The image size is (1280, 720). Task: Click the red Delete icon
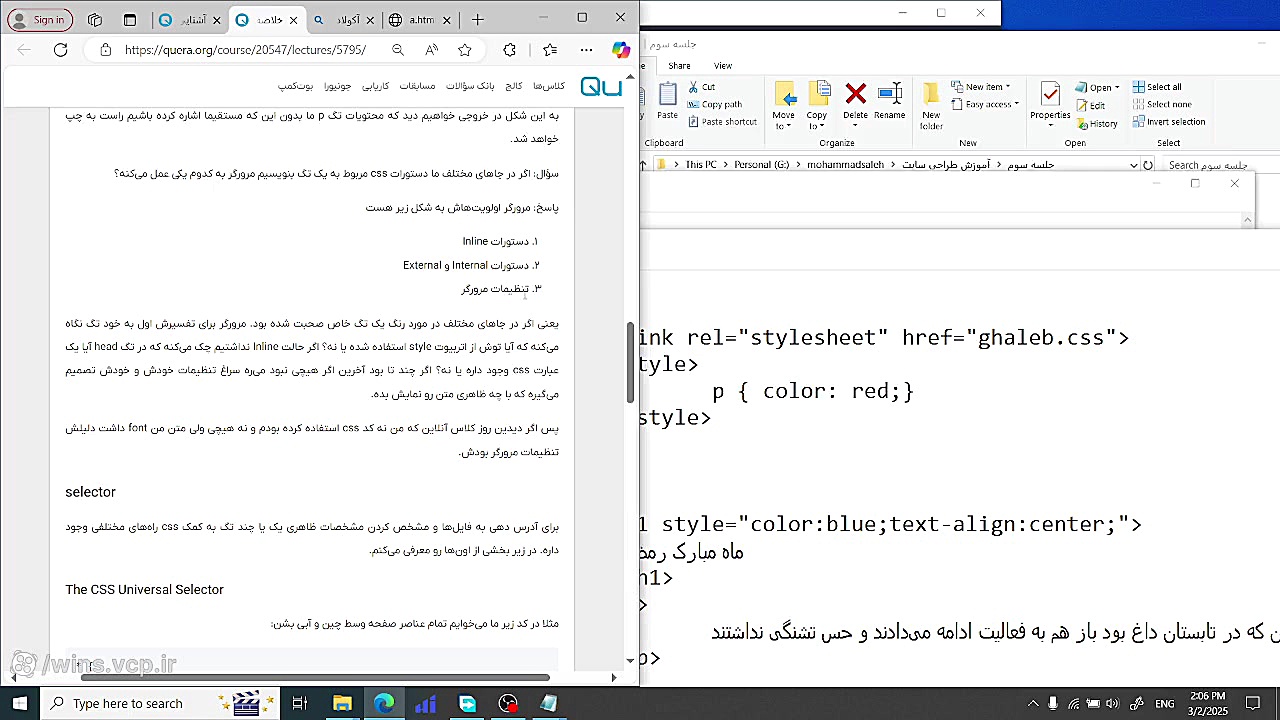pyautogui.click(x=855, y=94)
